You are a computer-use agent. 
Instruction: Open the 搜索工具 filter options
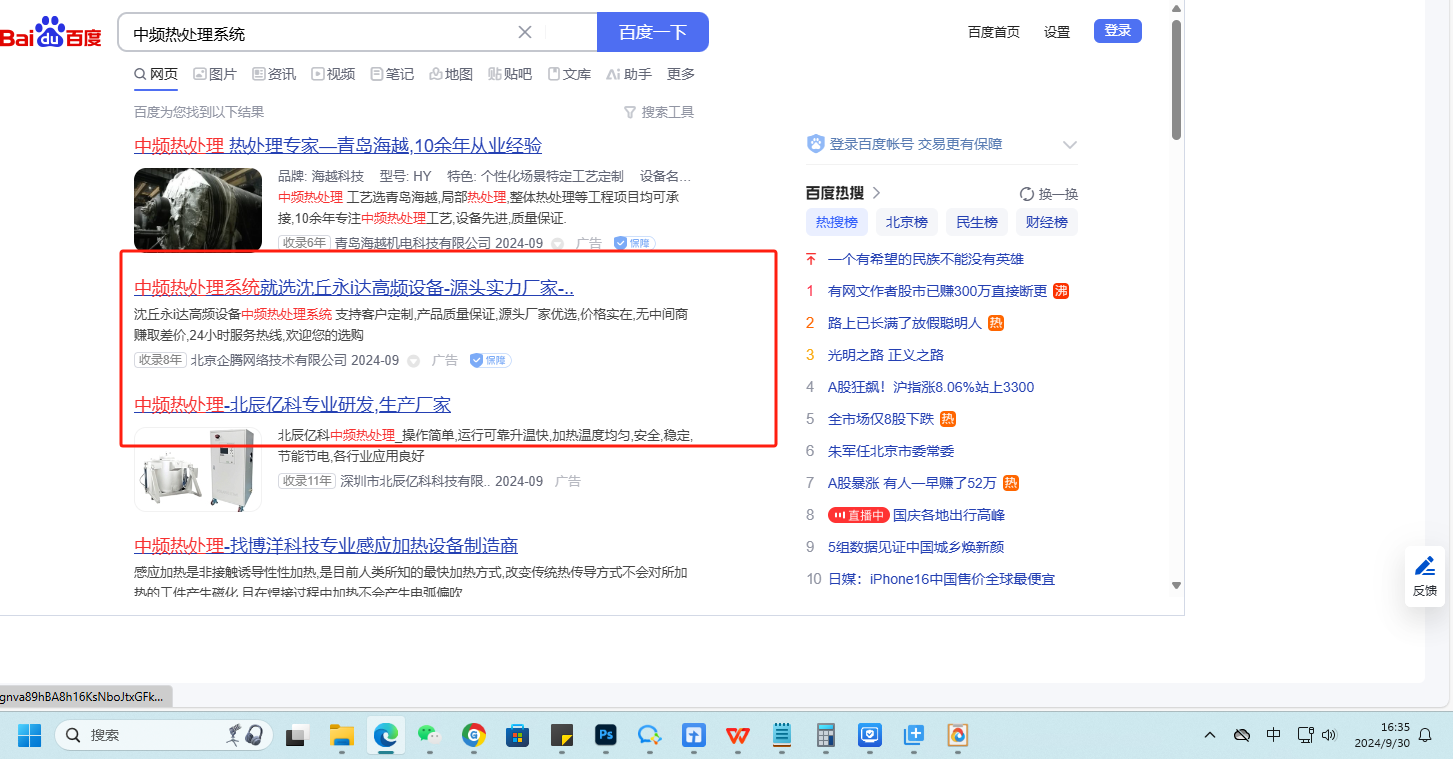point(658,112)
